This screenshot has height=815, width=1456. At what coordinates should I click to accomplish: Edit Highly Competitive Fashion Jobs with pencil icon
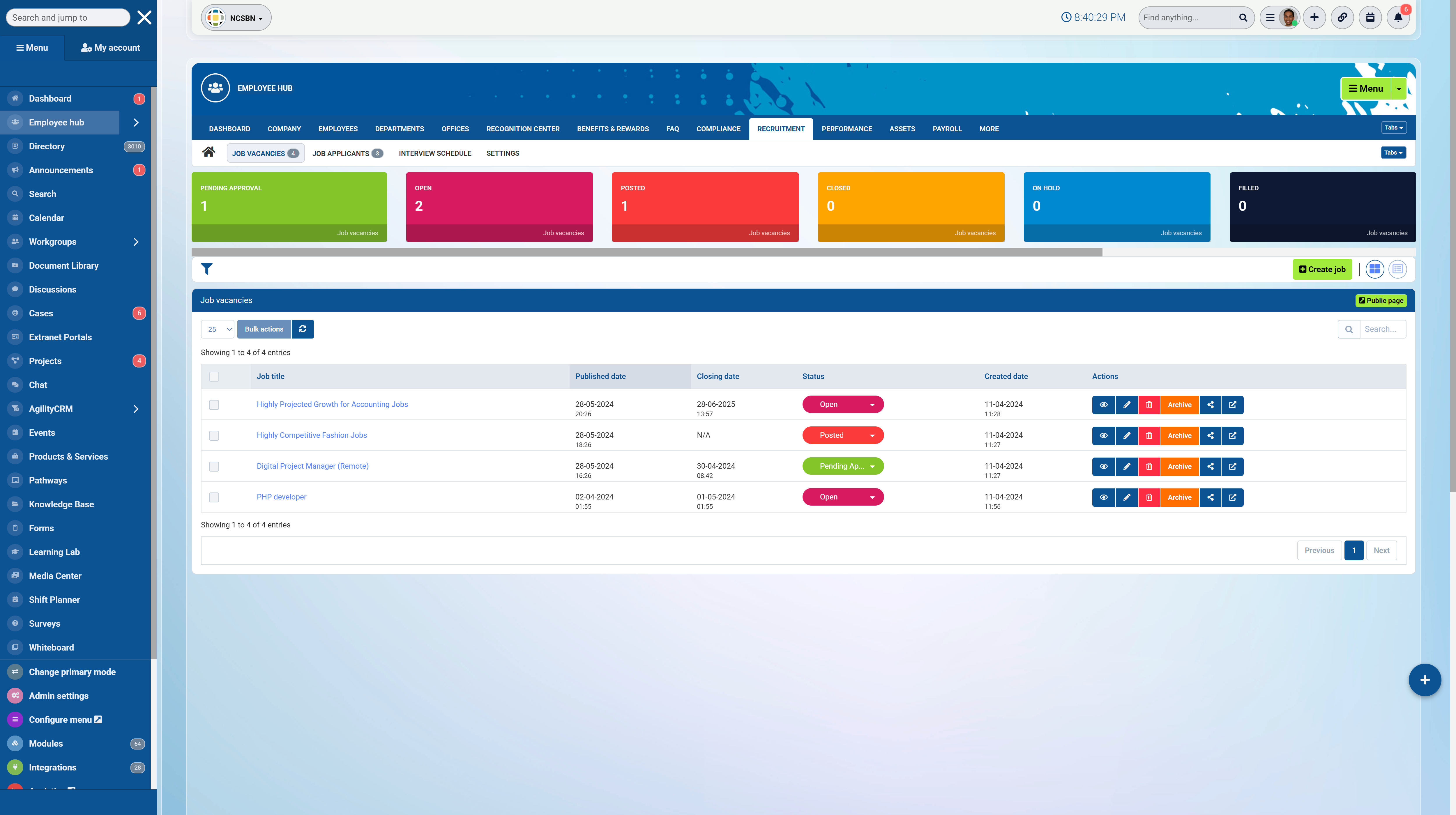1126,435
